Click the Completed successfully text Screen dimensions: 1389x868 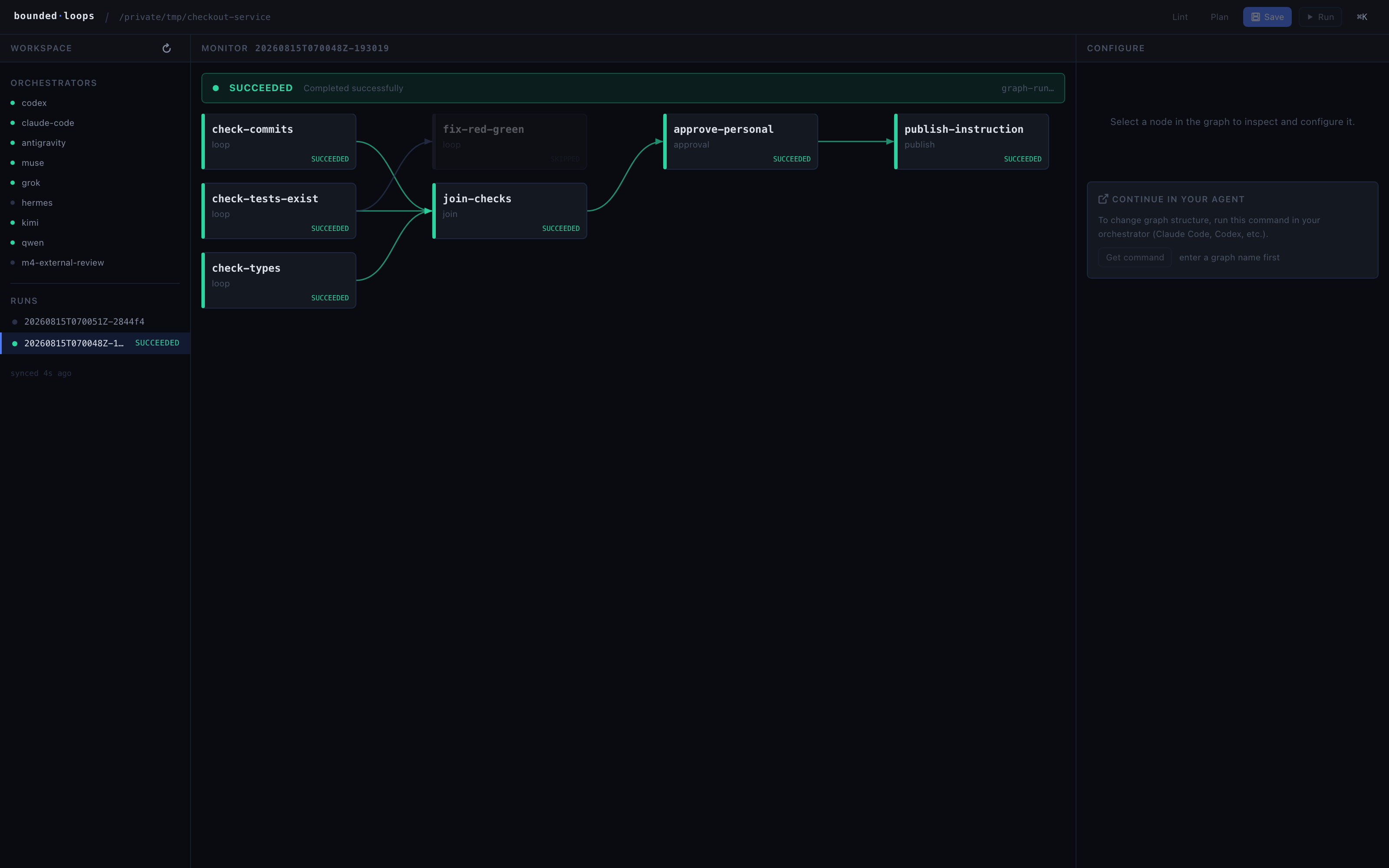tap(353, 89)
